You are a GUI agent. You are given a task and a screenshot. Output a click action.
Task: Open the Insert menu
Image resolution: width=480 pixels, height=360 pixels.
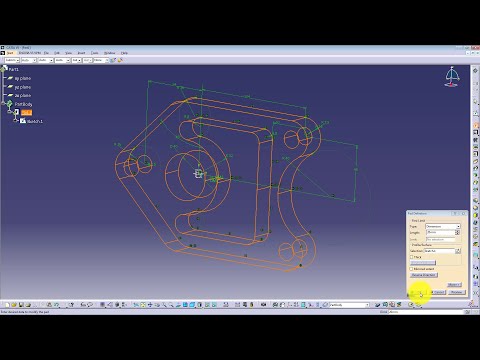[x=81, y=53]
